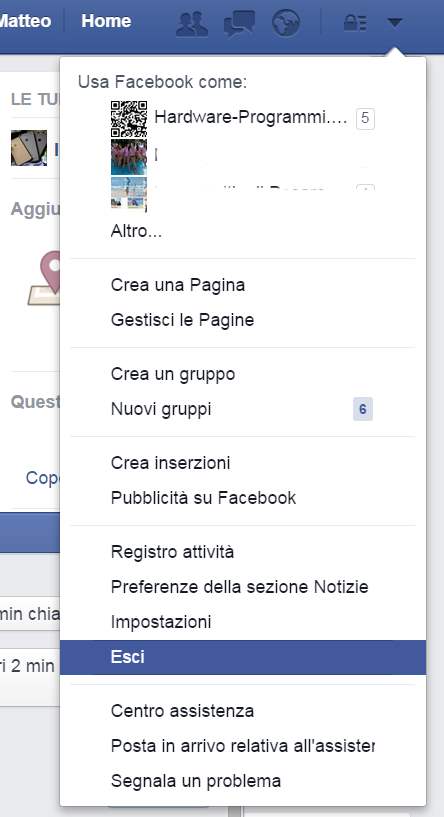Use Facebook as Hardware-Programmi page
This screenshot has height=817, width=444.
pyautogui.click(x=251, y=118)
